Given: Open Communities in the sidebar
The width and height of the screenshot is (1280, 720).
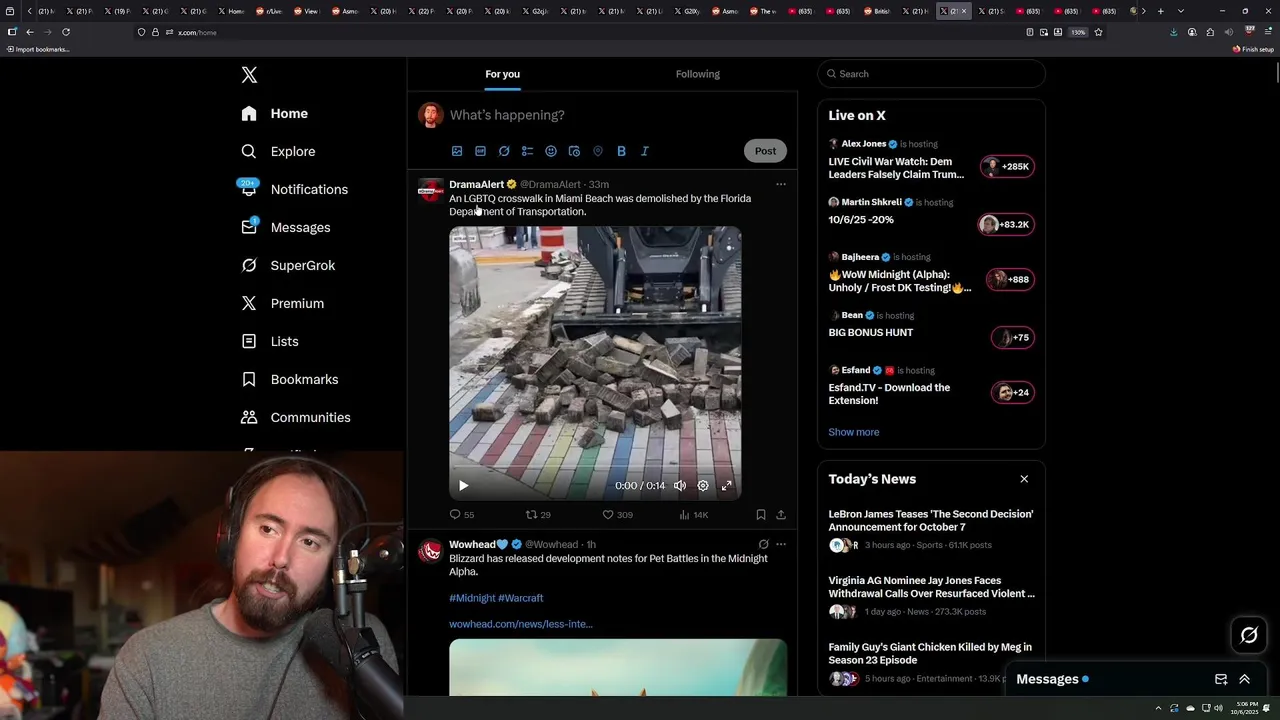Looking at the screenshot, I should [x=296, y=417].
